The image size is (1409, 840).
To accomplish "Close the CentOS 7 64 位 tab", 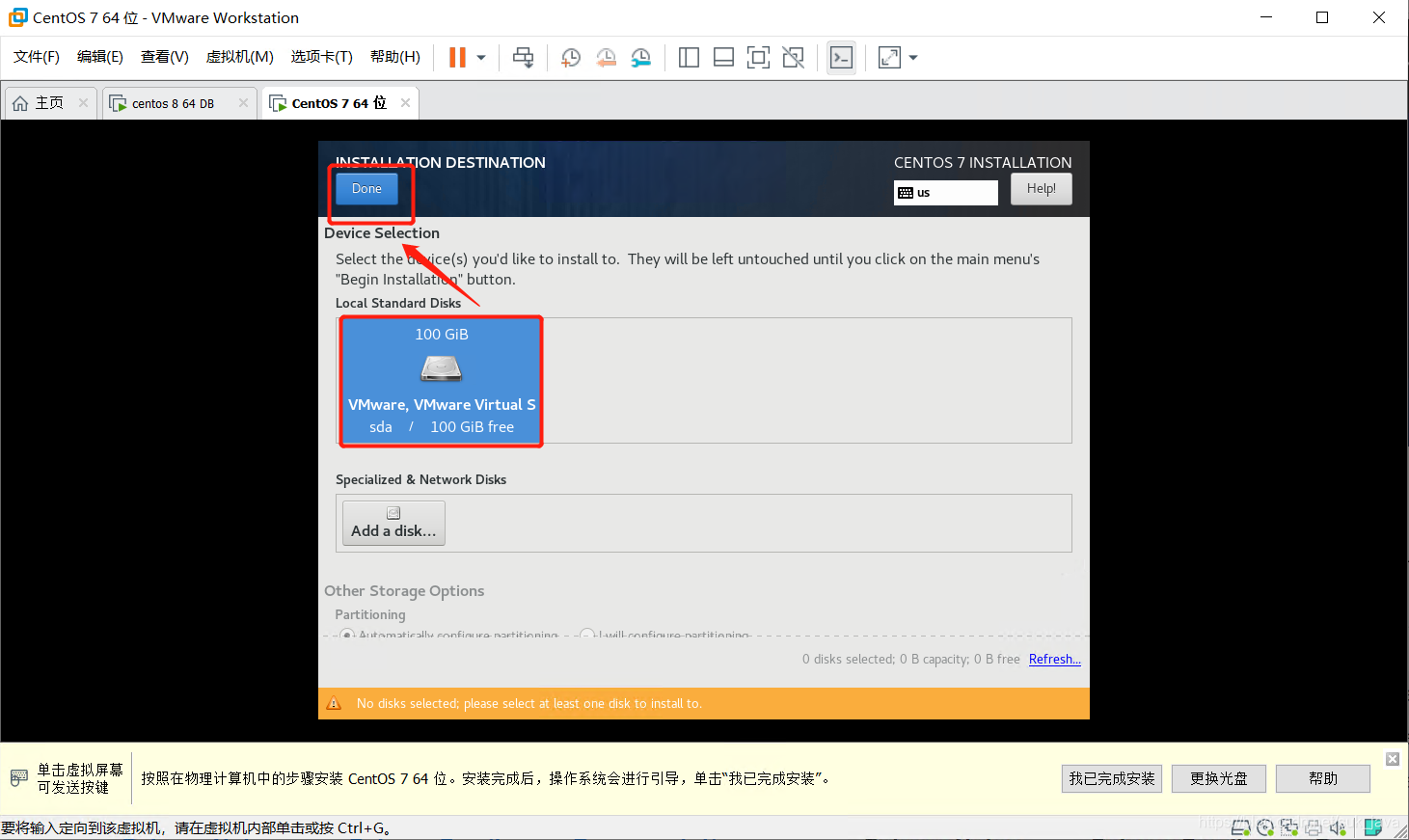I will tap(405, 103).
